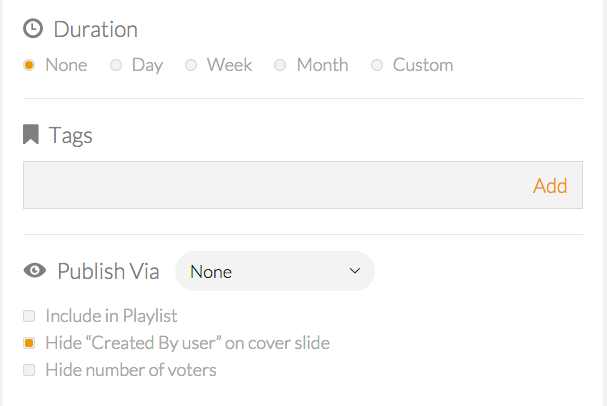Tick the Hide number of voters checkbox
This screenshot has width=607, height=406.
click(29, 370)
